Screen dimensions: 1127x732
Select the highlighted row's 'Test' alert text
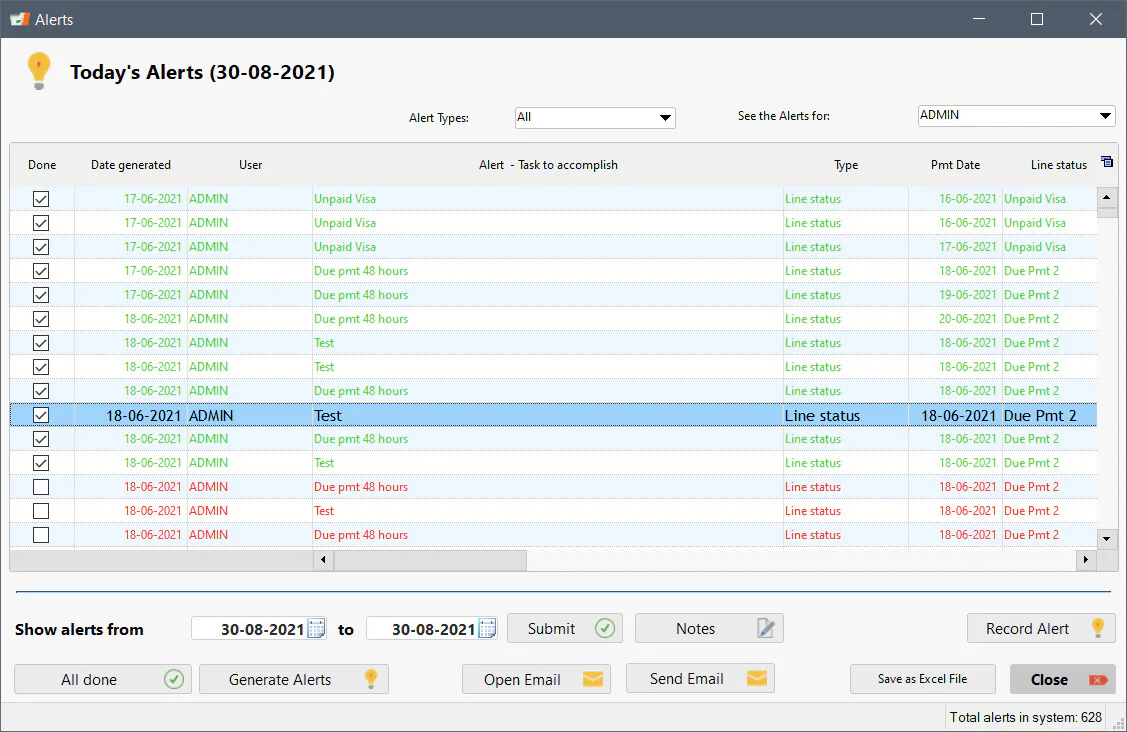click(x=328, y=416)
